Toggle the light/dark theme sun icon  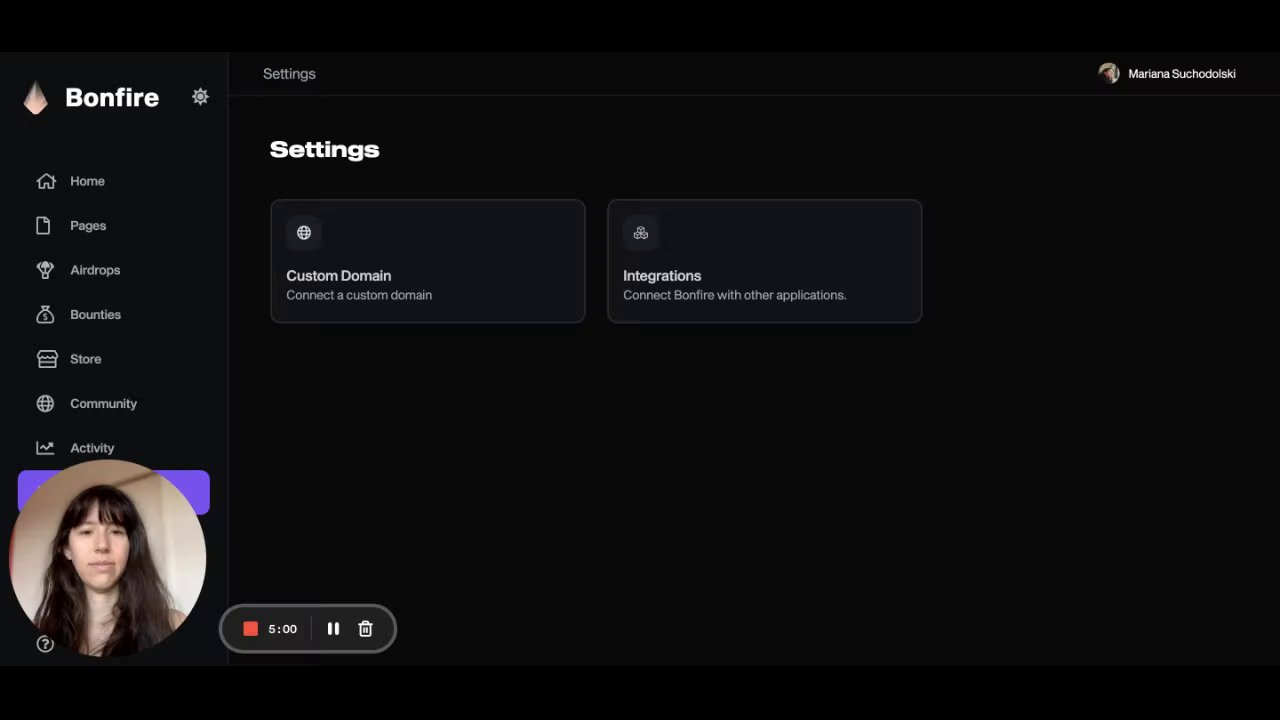(200, 96)
